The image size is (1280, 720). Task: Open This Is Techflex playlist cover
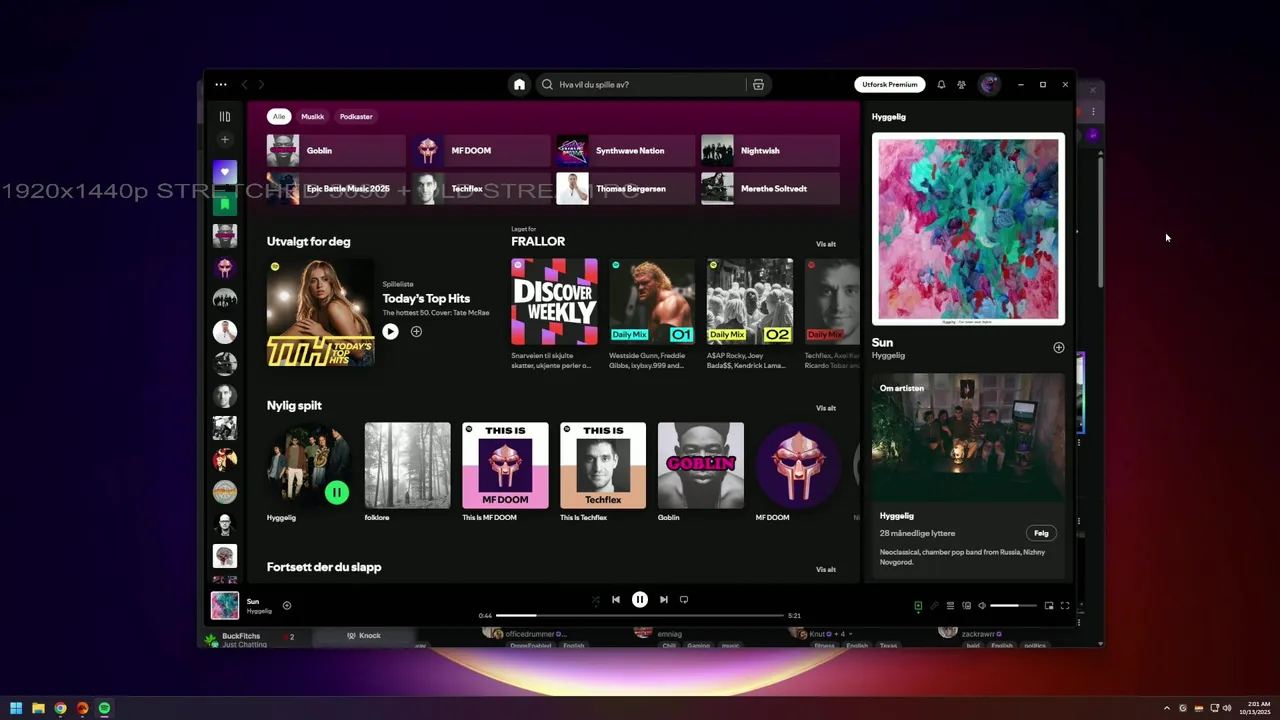tap(603, 465)
